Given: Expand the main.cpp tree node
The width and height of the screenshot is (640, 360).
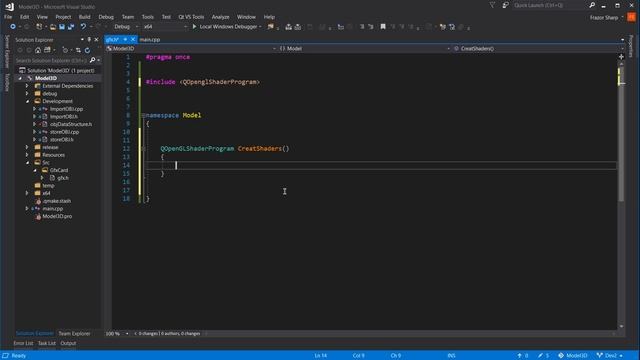Looking at the screenshot, I should [x=27, y=209].
